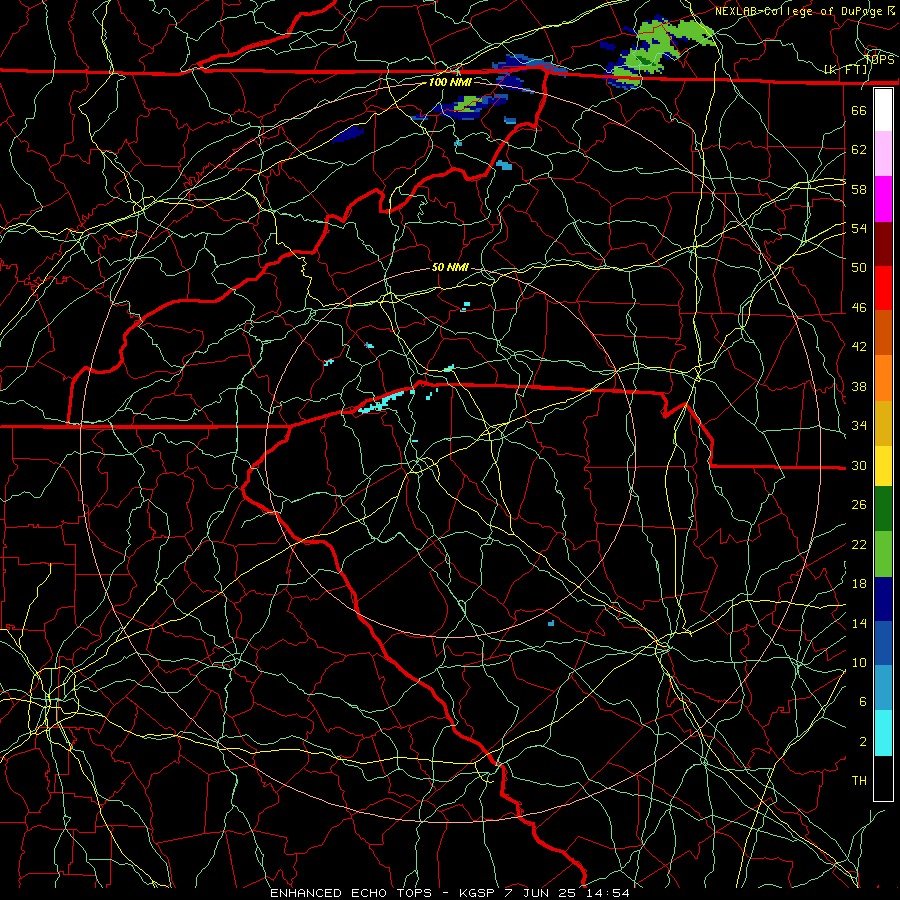
Task: Click the '10' legend value
Action: (859, 662)
